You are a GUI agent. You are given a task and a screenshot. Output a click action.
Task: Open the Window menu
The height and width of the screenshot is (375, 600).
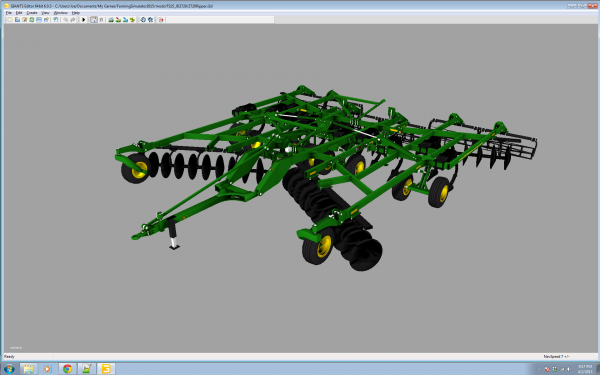(x=60, y=13)
